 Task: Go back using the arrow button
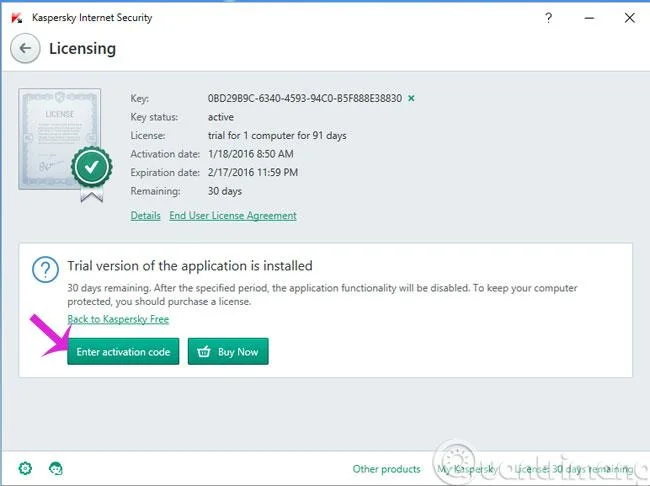click(x=25, y=49)
